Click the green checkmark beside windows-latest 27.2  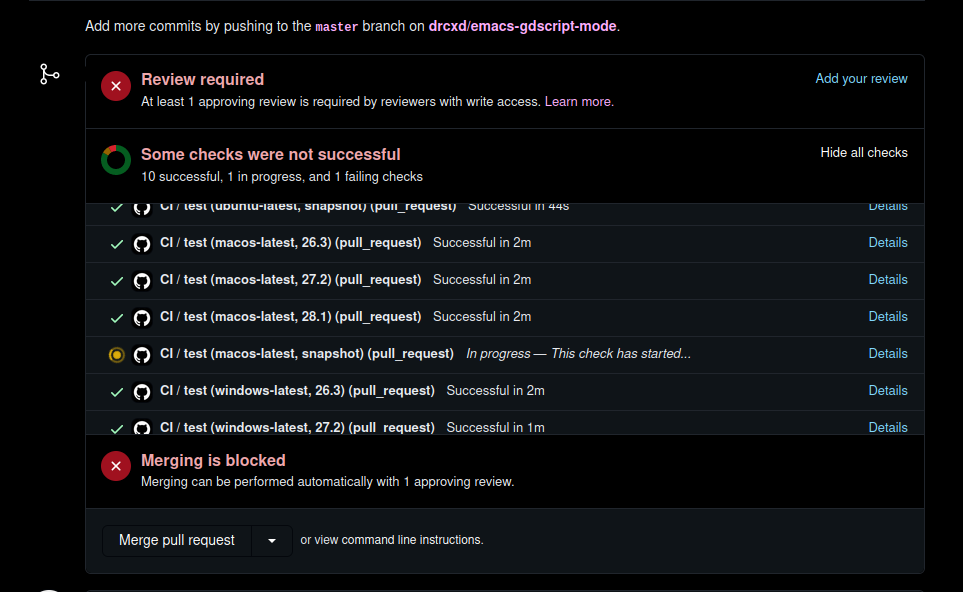[116, 428]
